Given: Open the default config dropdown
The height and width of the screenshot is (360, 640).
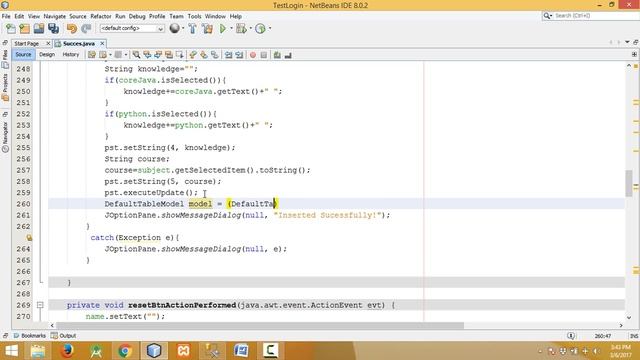Looking at the screenshot, I should [132, 28].
